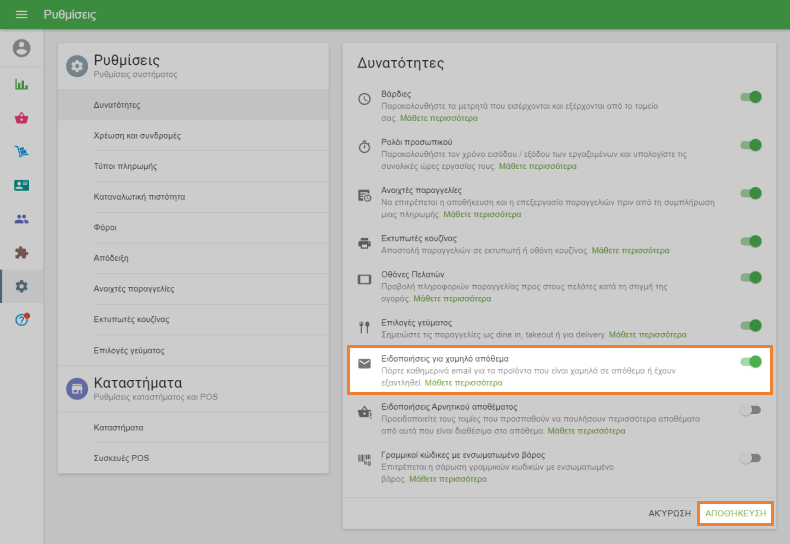This screenshot has width=790, height=544.
Task: Open the customers people icon
Action: pyautogui.click(x=21, y=219)
